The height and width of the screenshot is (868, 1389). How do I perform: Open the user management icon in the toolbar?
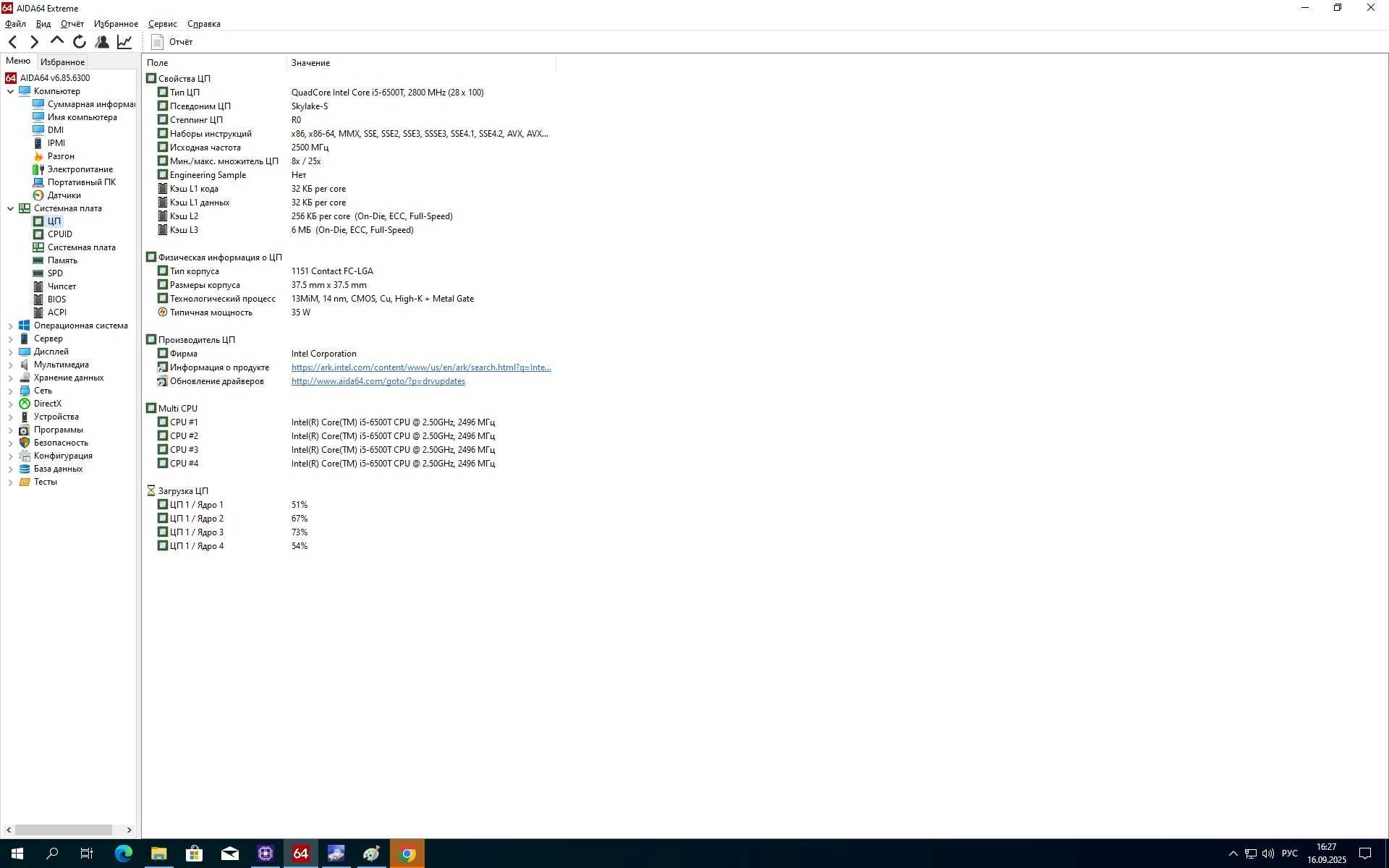point(102,42)
